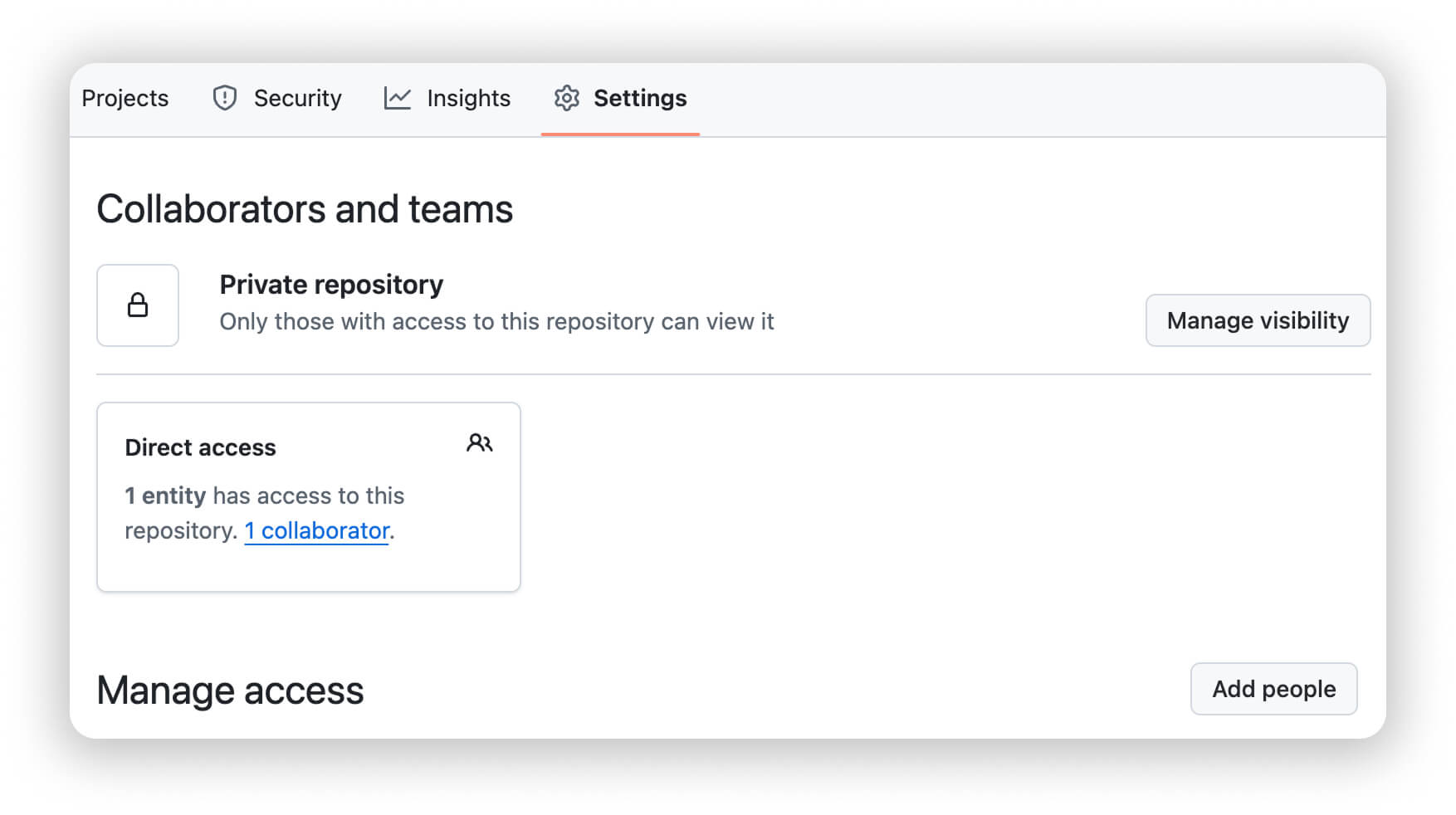Switch to the Security tab label
Image resolution: width=1456 pixels, height=815 pixels.
click(x=297, y=98)
